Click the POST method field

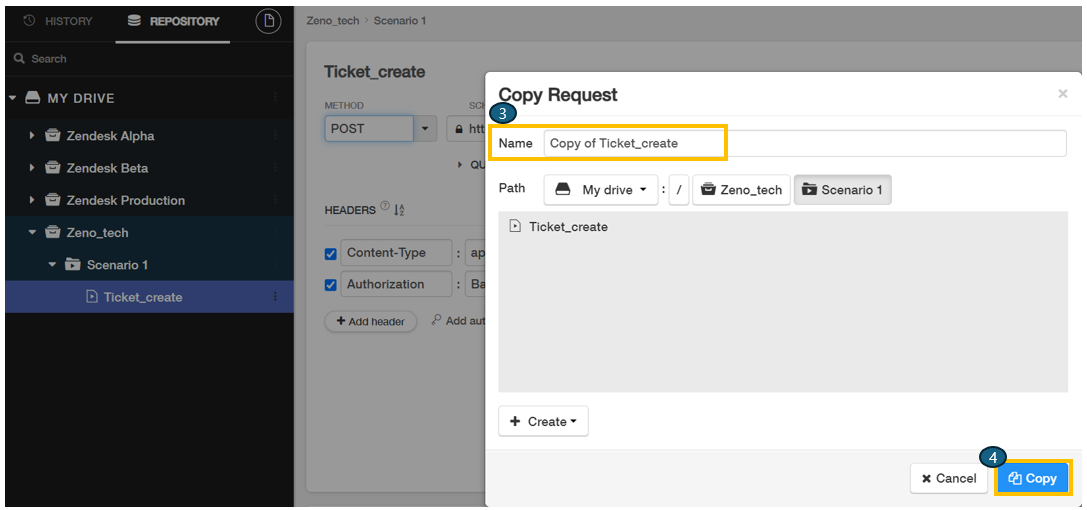point(369,129)
